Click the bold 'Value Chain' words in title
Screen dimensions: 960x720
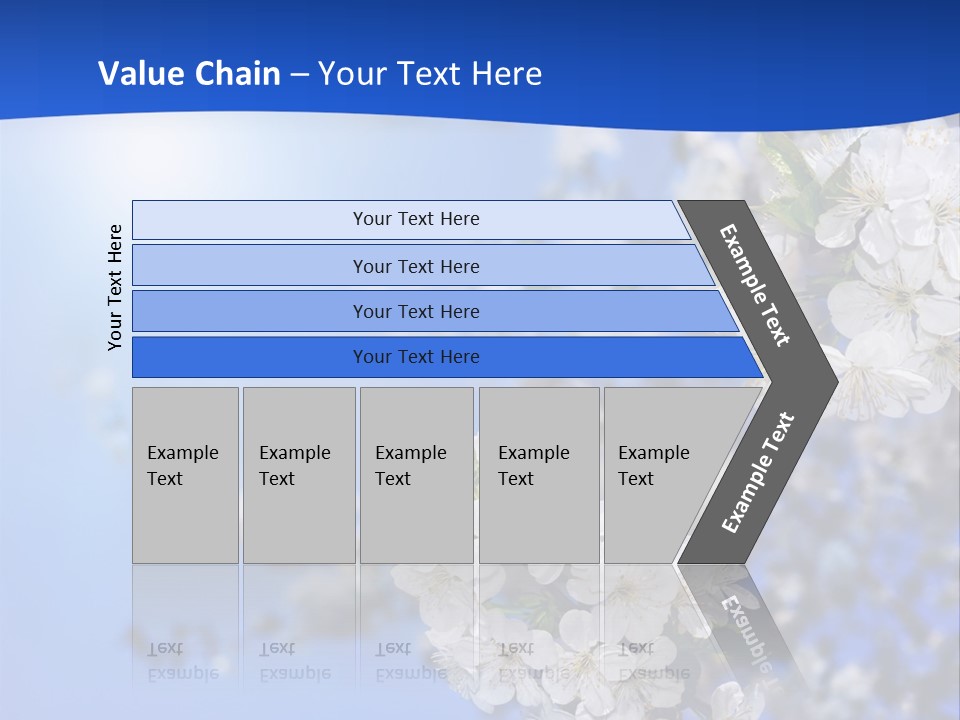click(x=189, y=73)
